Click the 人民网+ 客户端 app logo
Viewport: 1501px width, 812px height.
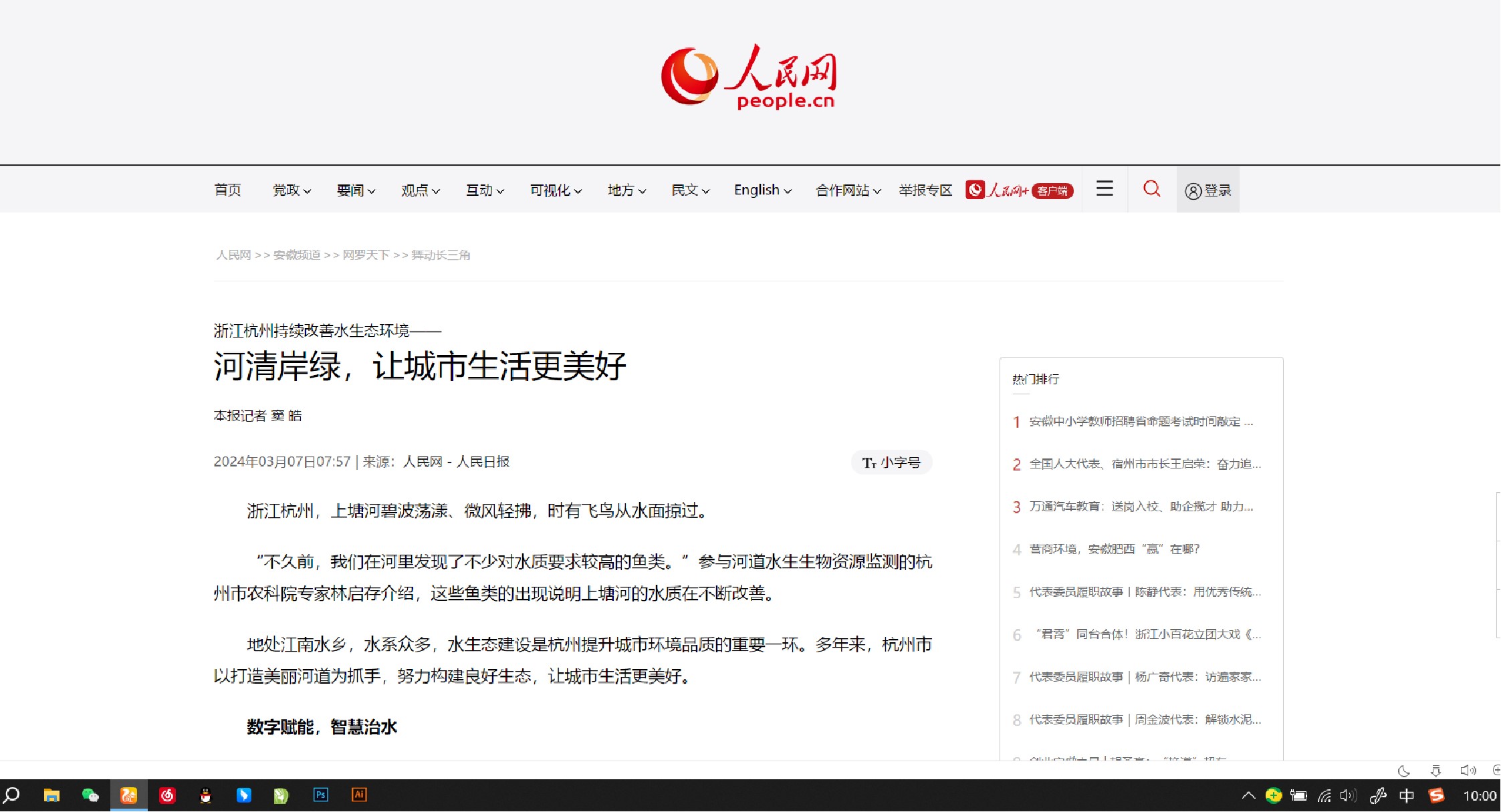(x=1019, y=190)
